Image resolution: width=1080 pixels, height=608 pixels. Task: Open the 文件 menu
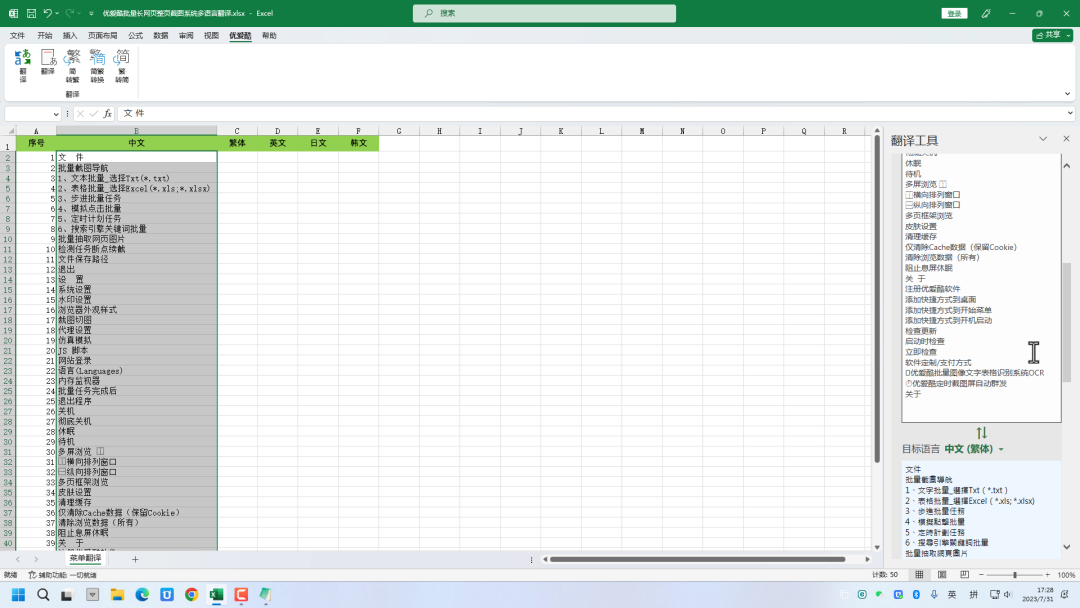pyautogui.click(x=17, y=35)
